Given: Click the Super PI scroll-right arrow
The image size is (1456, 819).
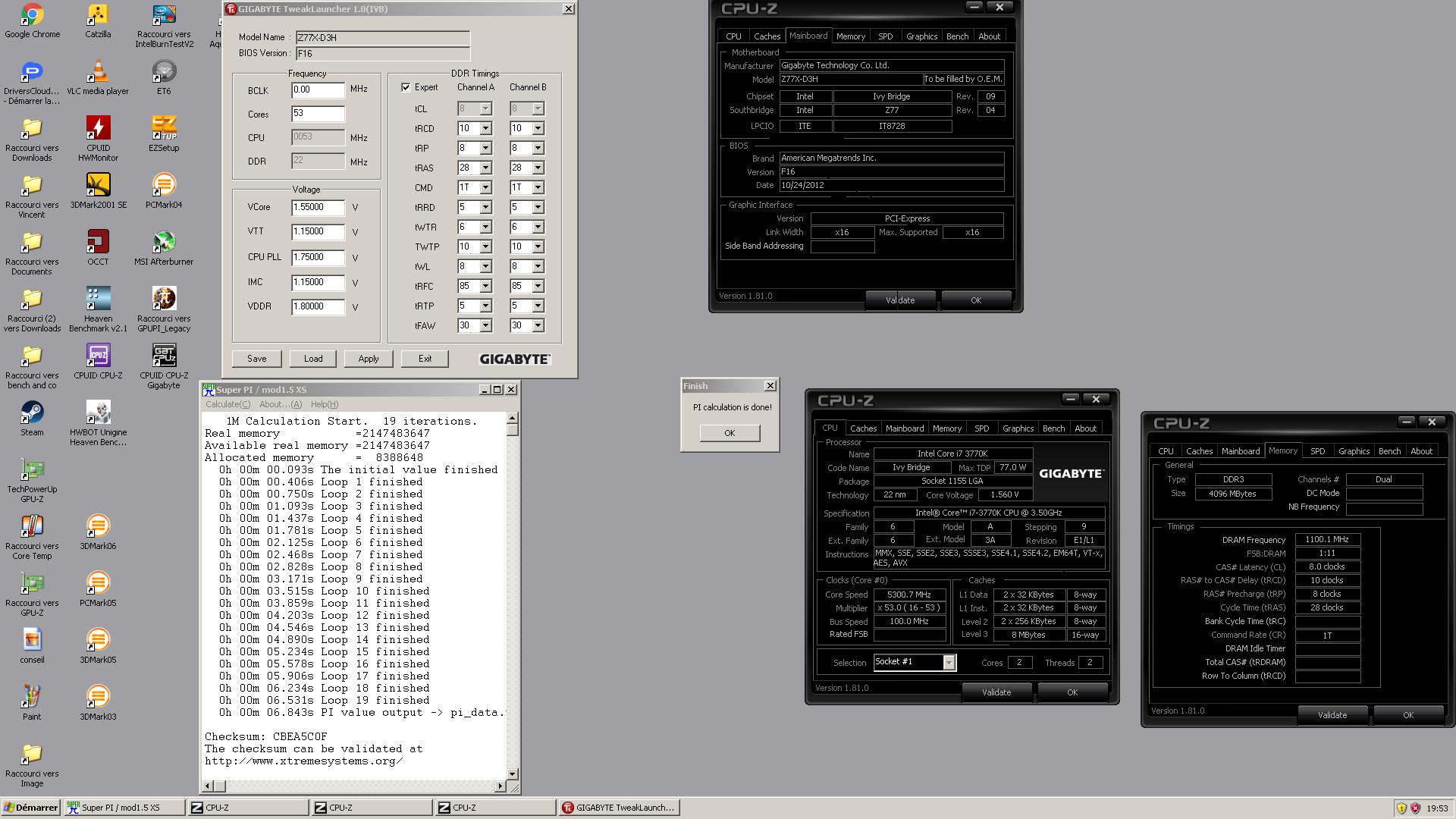Looking at the screenshot, I should [500, 786].
